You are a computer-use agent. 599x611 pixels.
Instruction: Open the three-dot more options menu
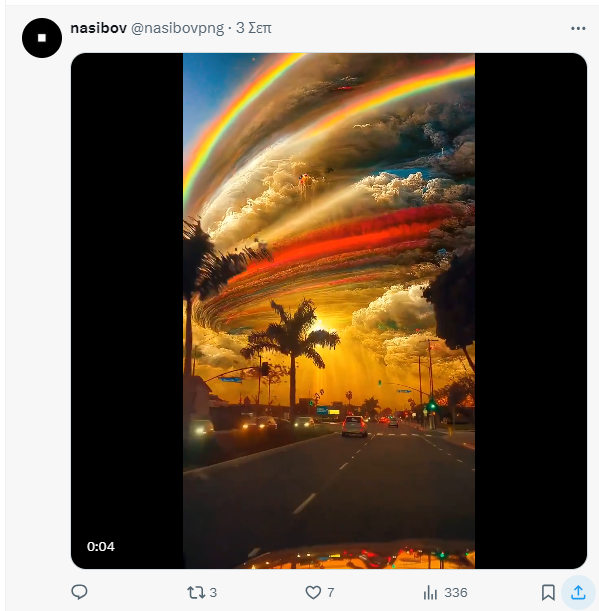[x=578, y=28]
